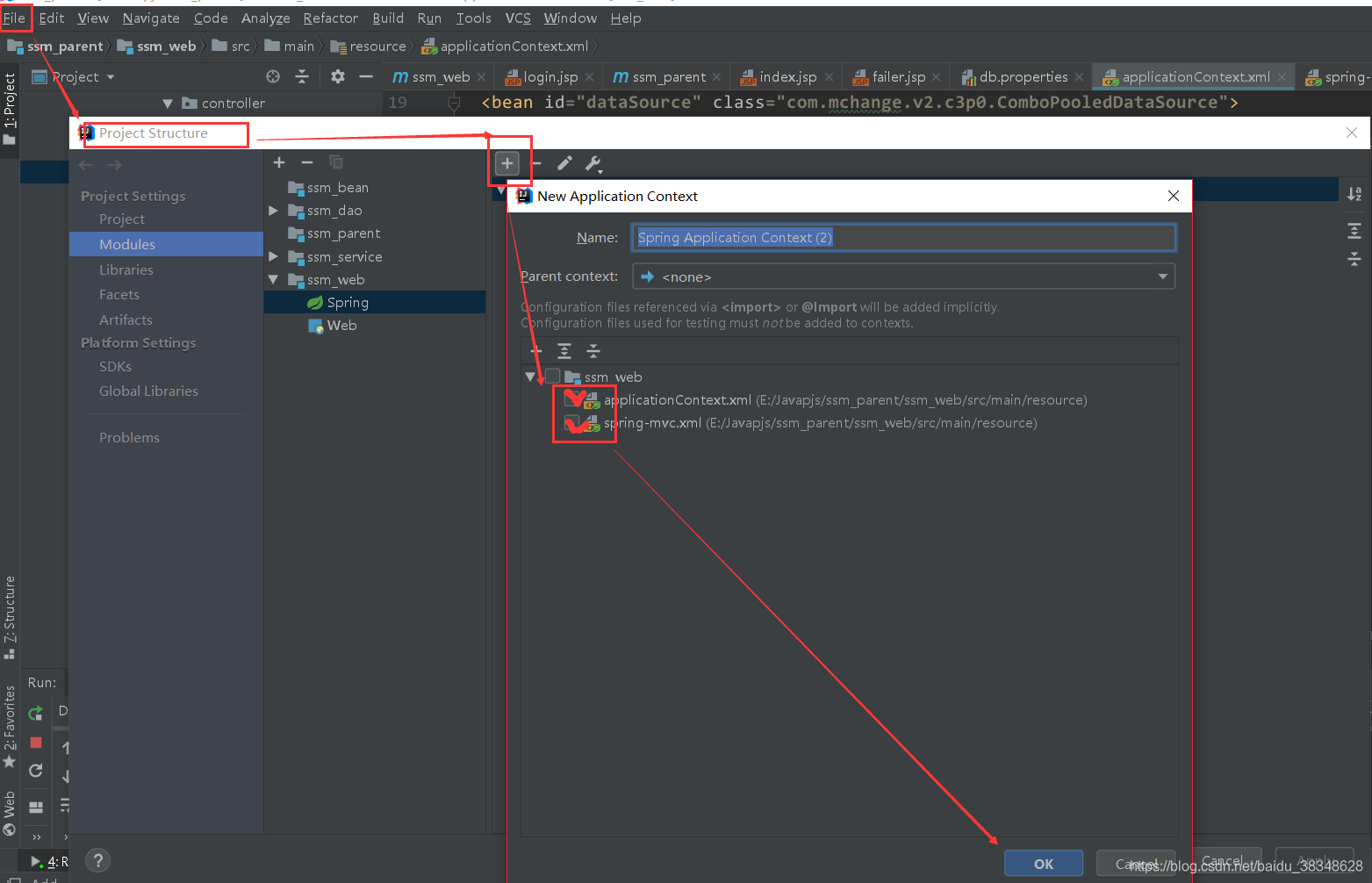Open the Refactor menu

pos(330,18)
